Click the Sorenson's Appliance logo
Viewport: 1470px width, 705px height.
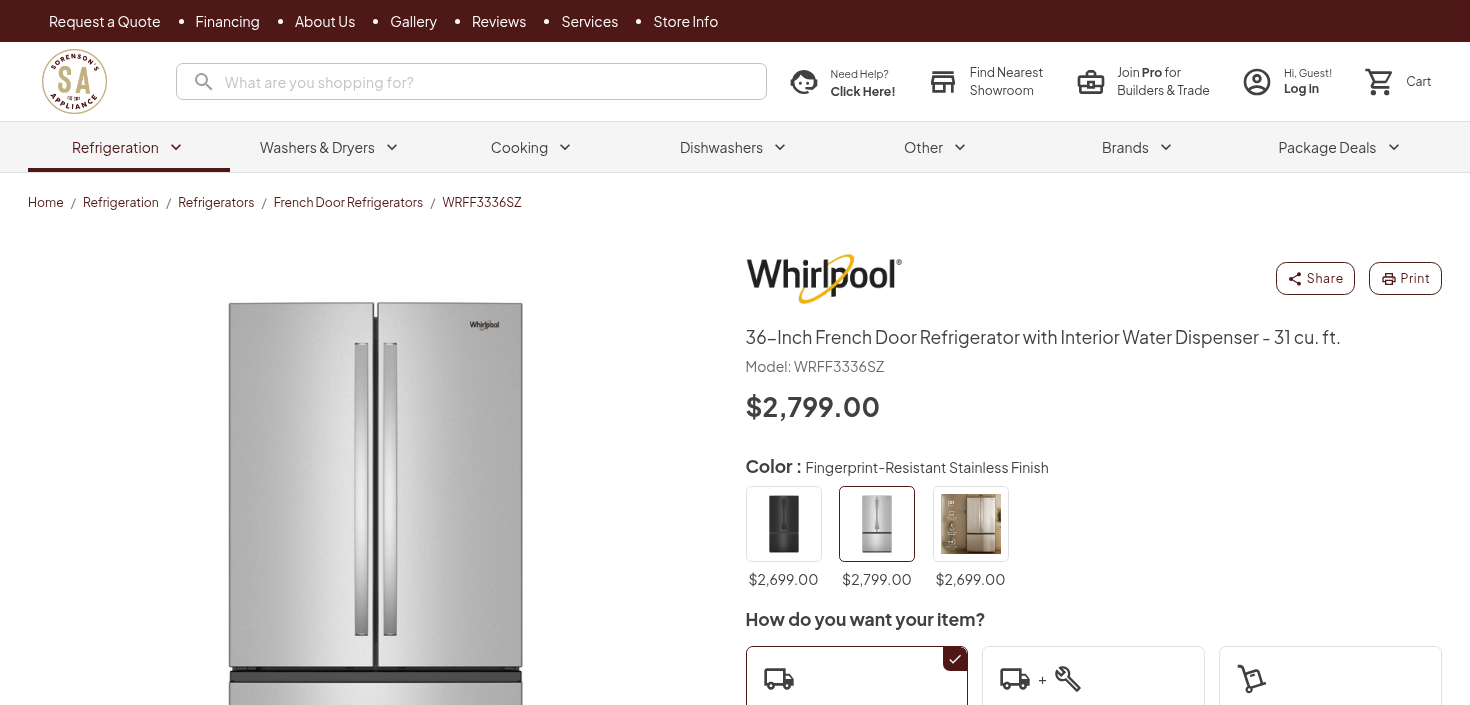click(74, 82)
